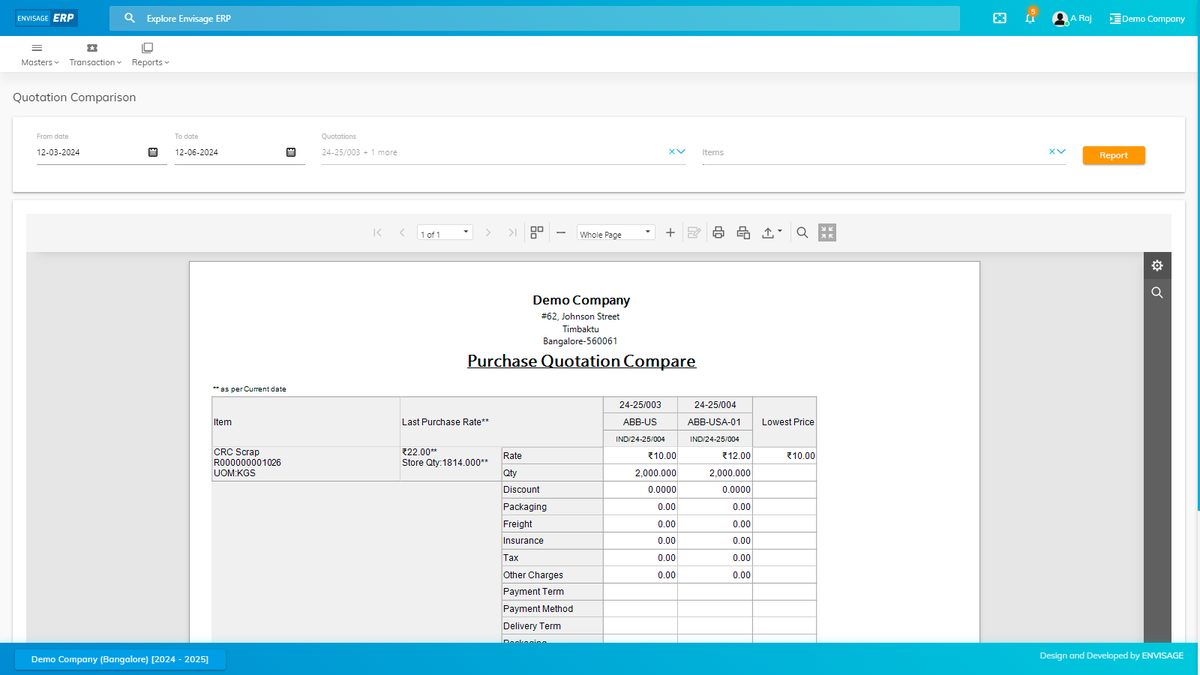Open the Reports menu
This screenshot has height=675, width=1200.
coord(150,54)
